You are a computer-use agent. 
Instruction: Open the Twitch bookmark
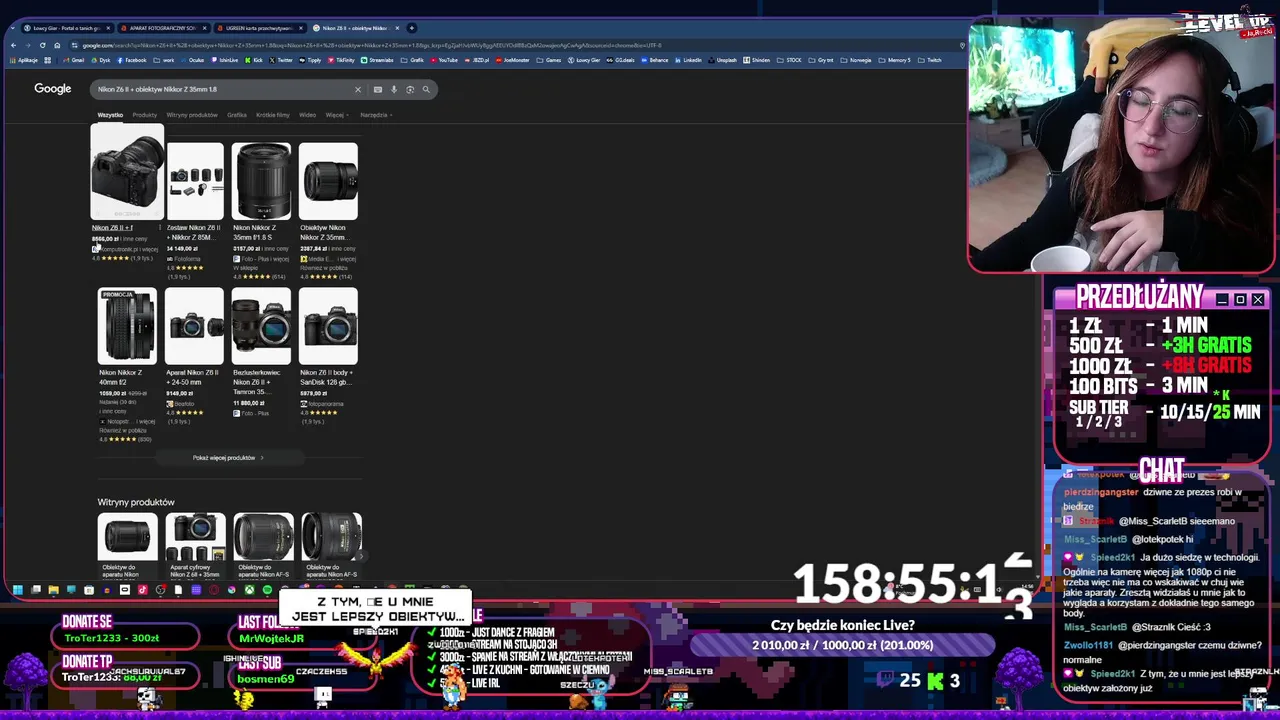(x=930, y=60)
